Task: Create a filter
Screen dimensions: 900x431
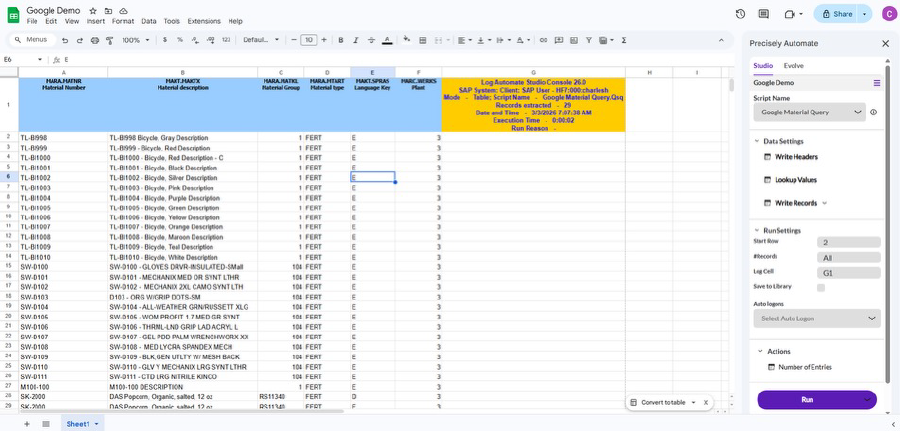Action: [588, 40]
